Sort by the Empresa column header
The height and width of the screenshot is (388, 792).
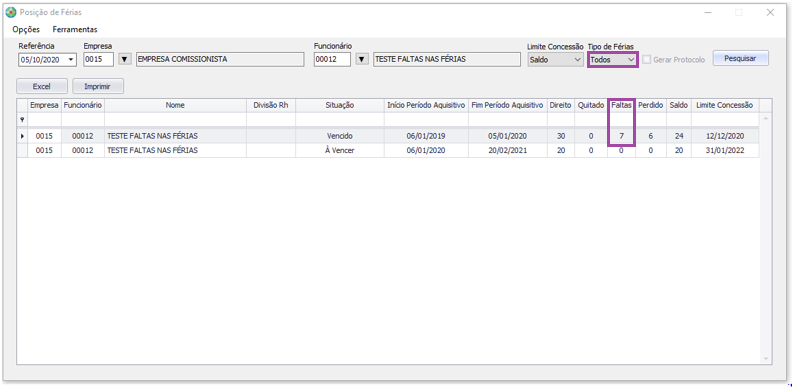[44, 106]
